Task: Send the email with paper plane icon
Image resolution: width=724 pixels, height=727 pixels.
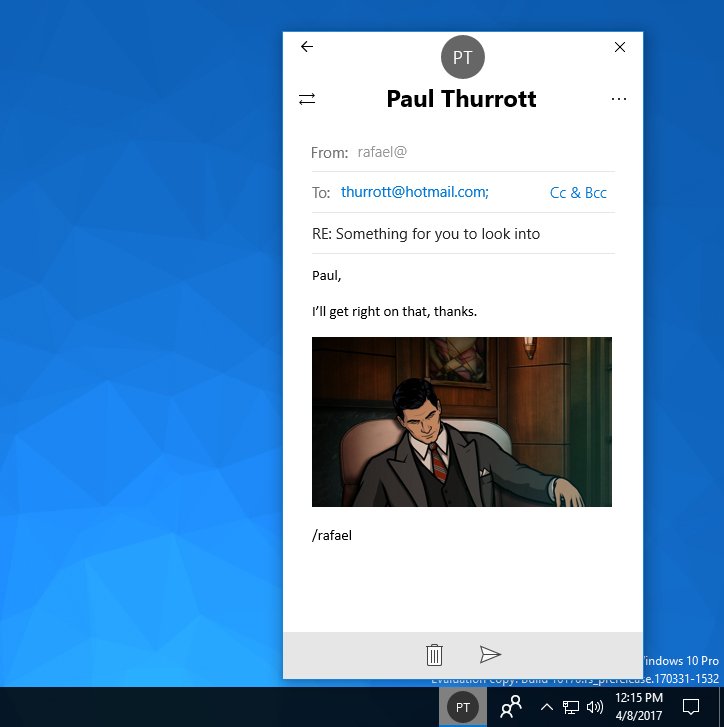Action: click(x=490, y=654)
